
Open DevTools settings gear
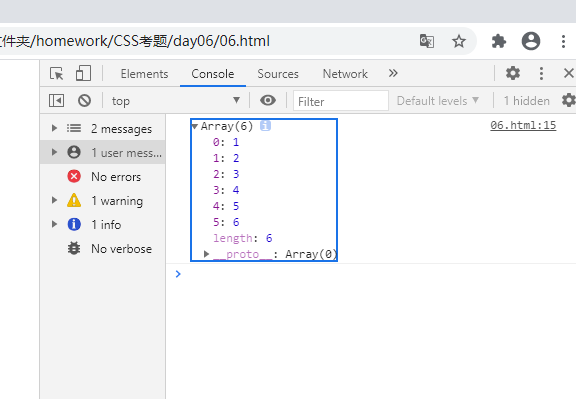pyautogui.click(x=513, y=73)
